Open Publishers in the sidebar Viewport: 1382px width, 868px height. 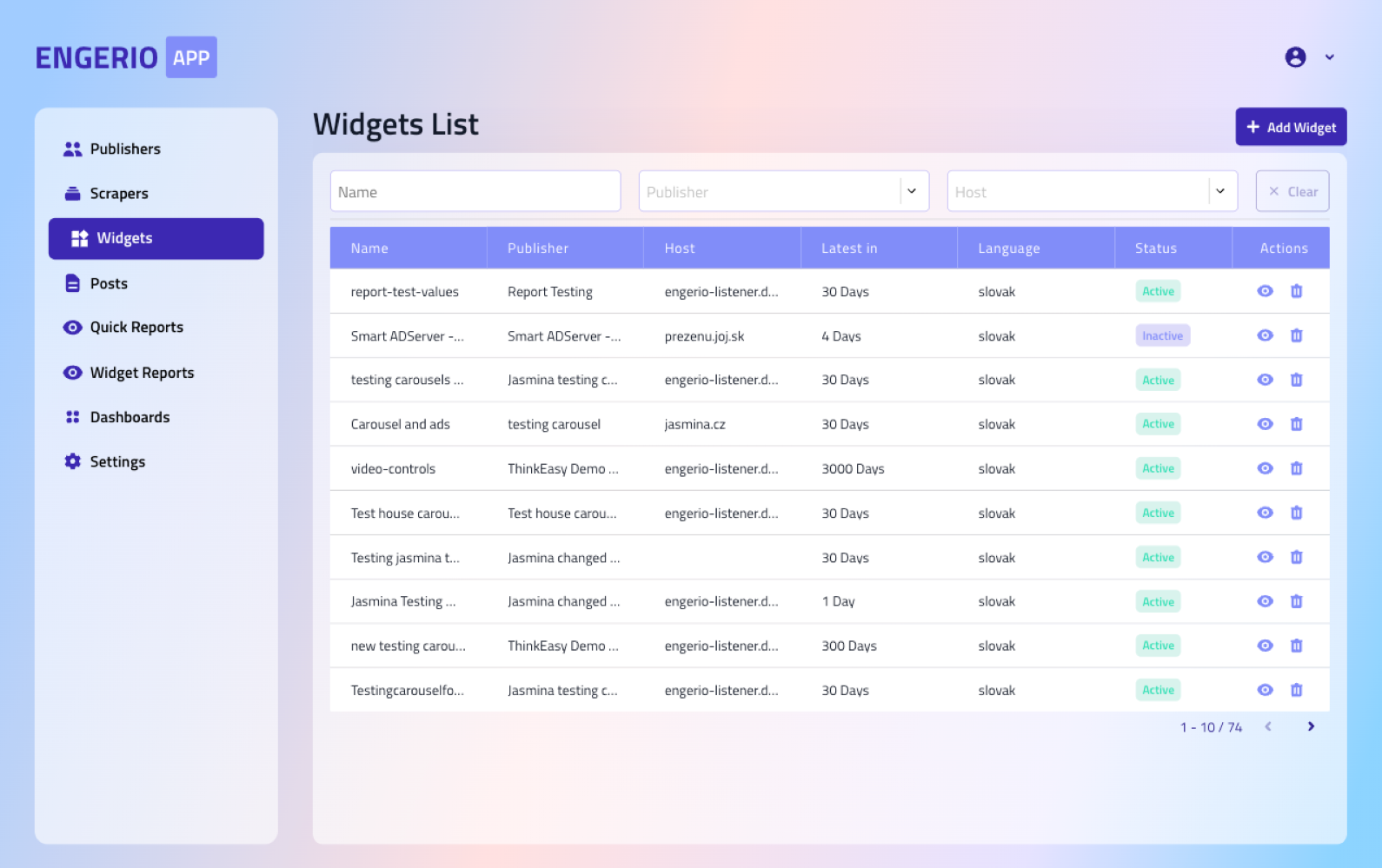click(x=125, y=149)
